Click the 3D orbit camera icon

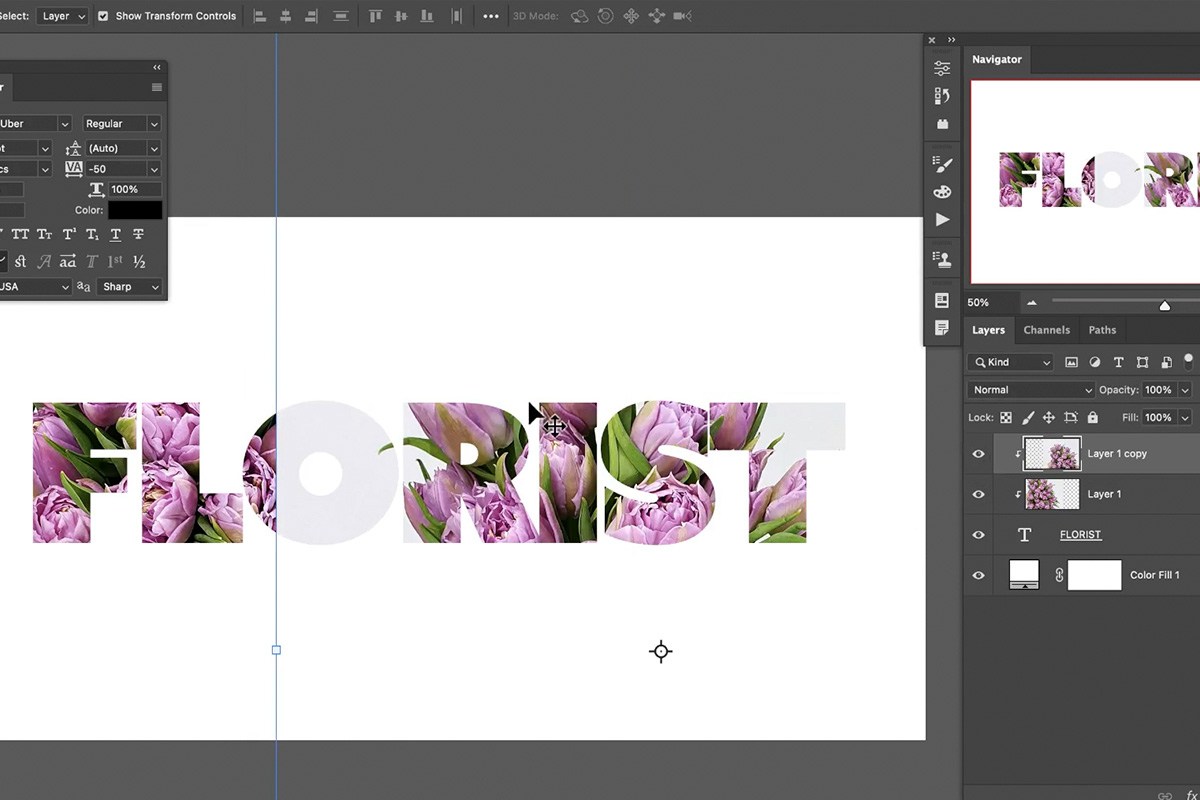coord(579,16)
